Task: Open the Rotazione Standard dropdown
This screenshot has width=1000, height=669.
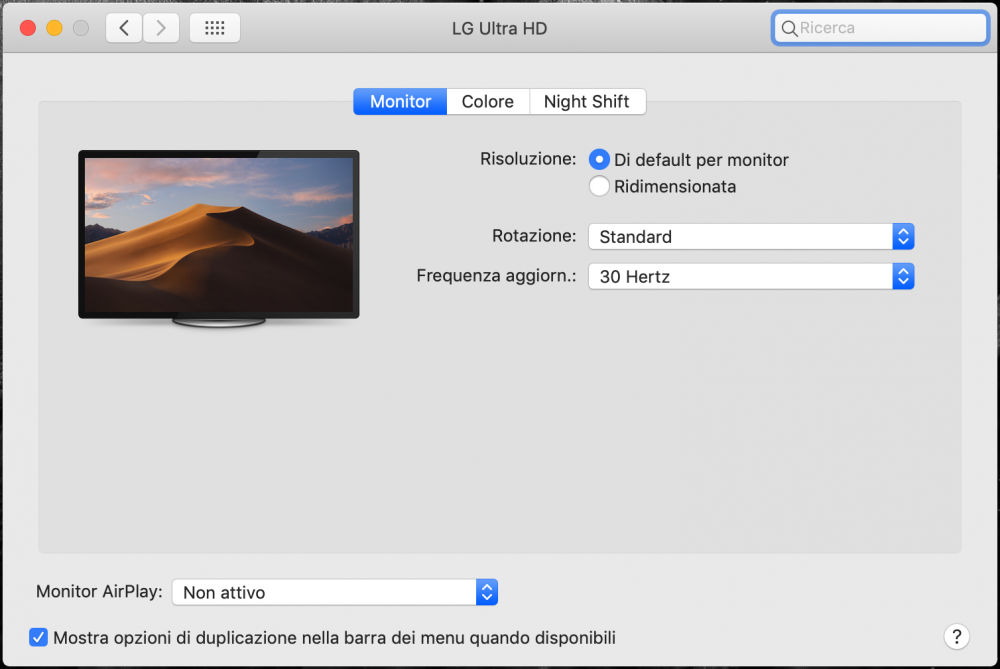Action: coord(751,237)
